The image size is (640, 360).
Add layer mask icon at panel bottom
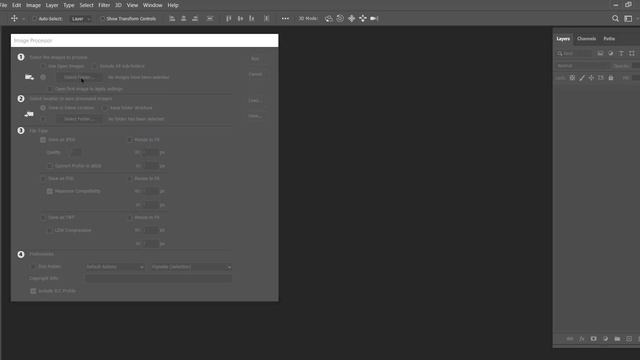pos(593,339)
